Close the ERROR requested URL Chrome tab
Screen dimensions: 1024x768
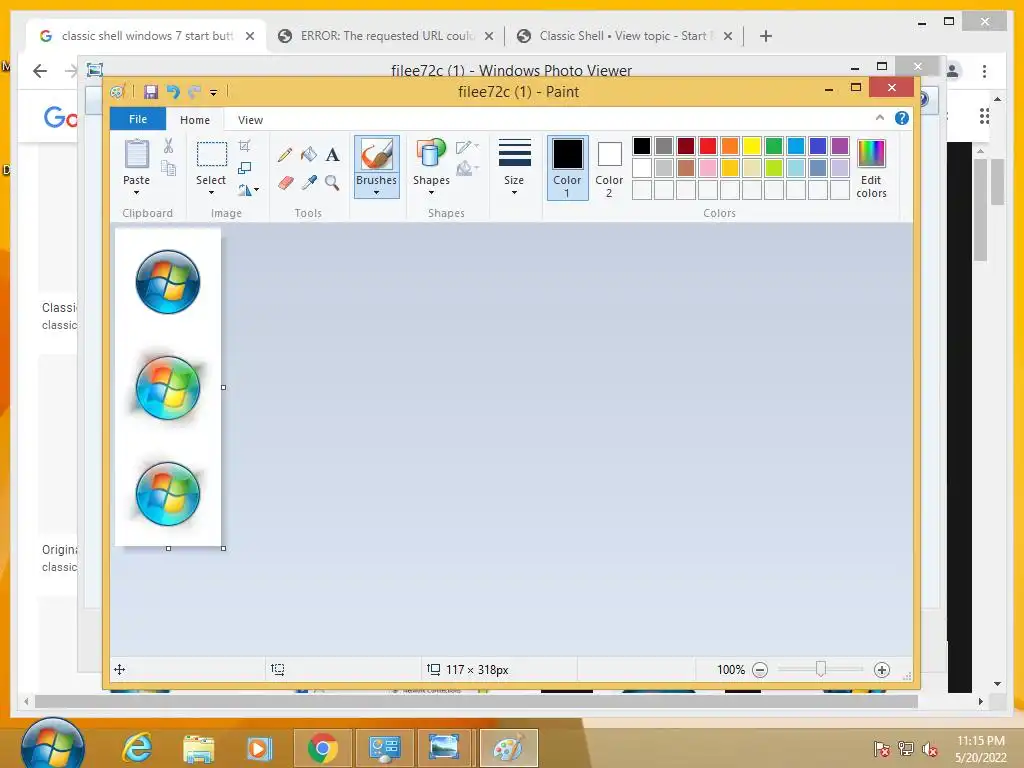click(489, 37)
